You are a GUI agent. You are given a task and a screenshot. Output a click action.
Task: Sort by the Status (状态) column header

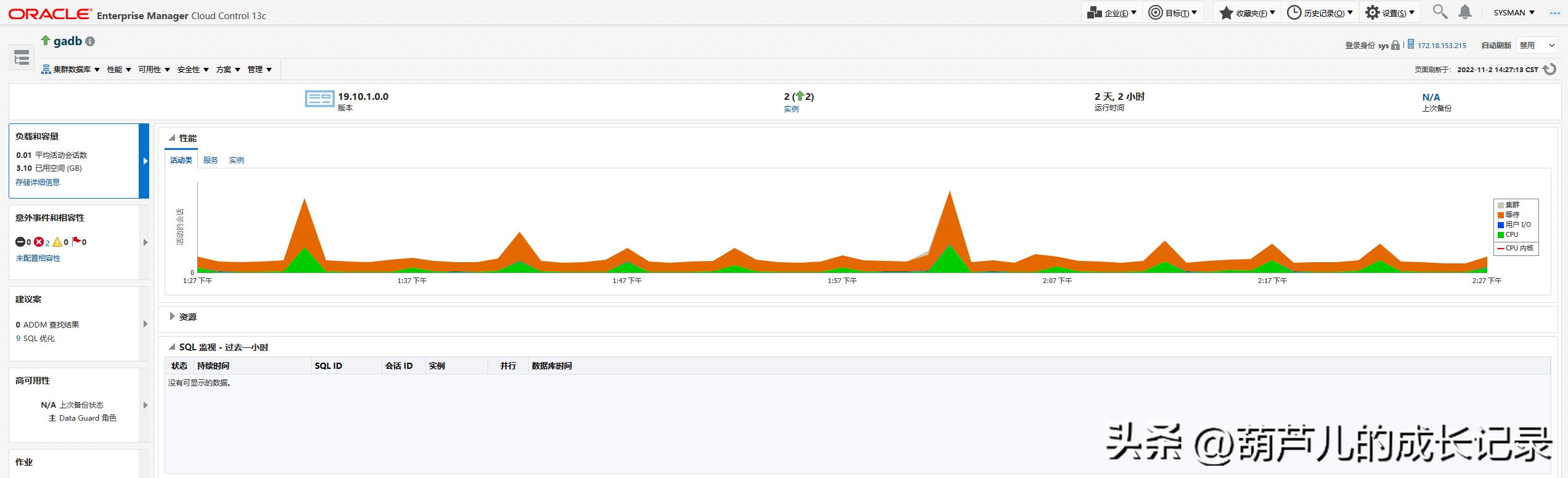pos(179,366)
